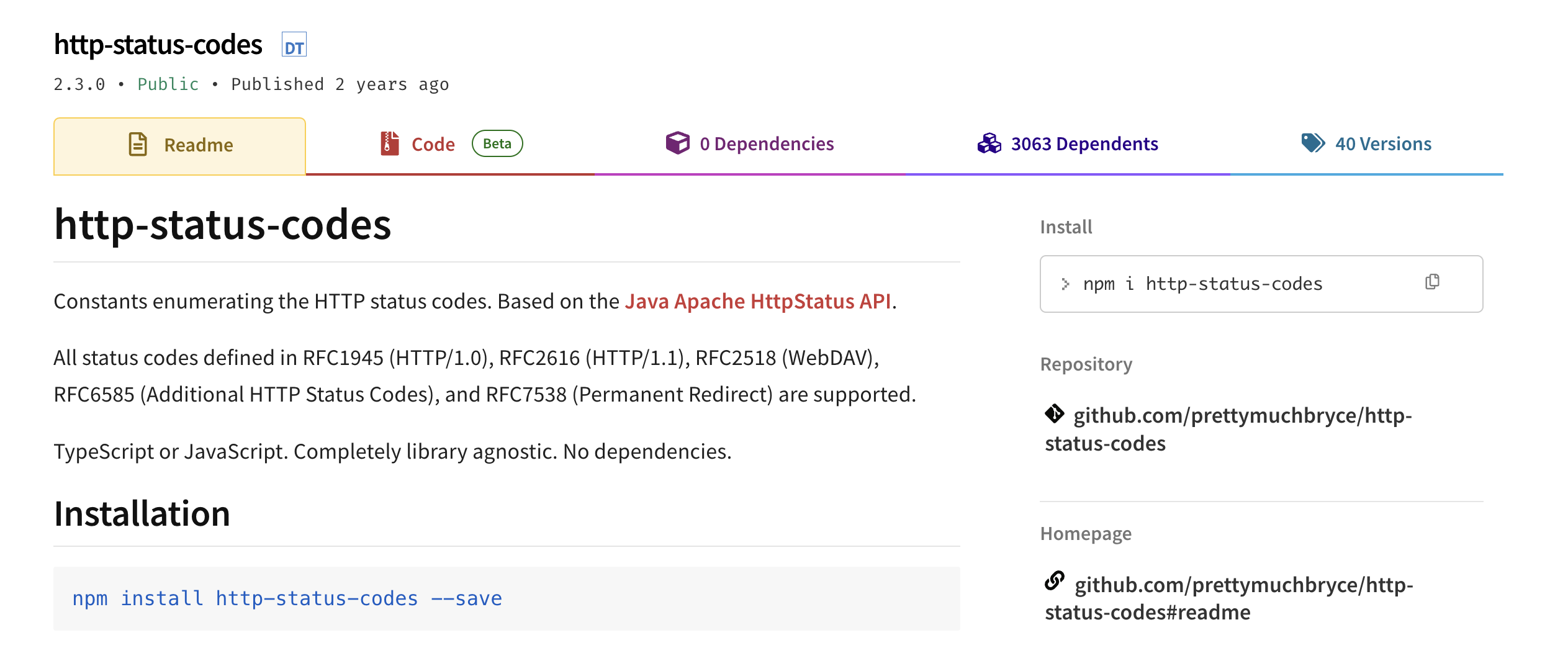Image resolution: width=1568 pixels, height=648 pixels.
Task: View the 3063 Dependents tab
Action: point(1084,144)
